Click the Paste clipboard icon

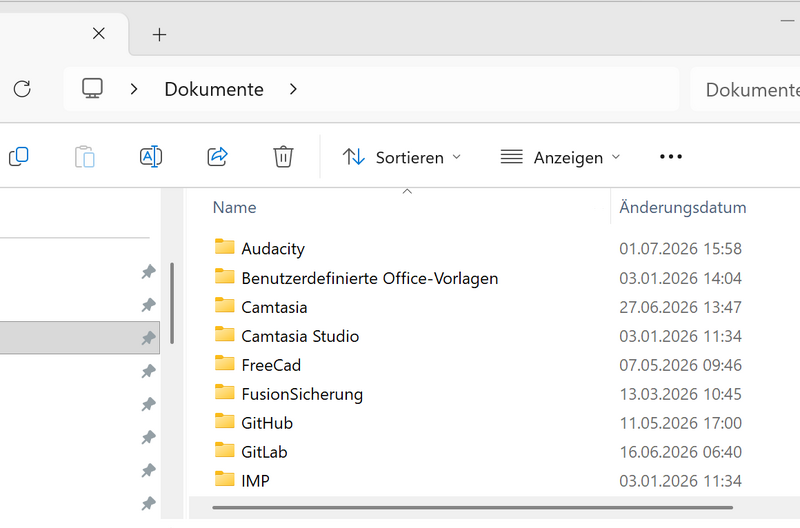85,157
